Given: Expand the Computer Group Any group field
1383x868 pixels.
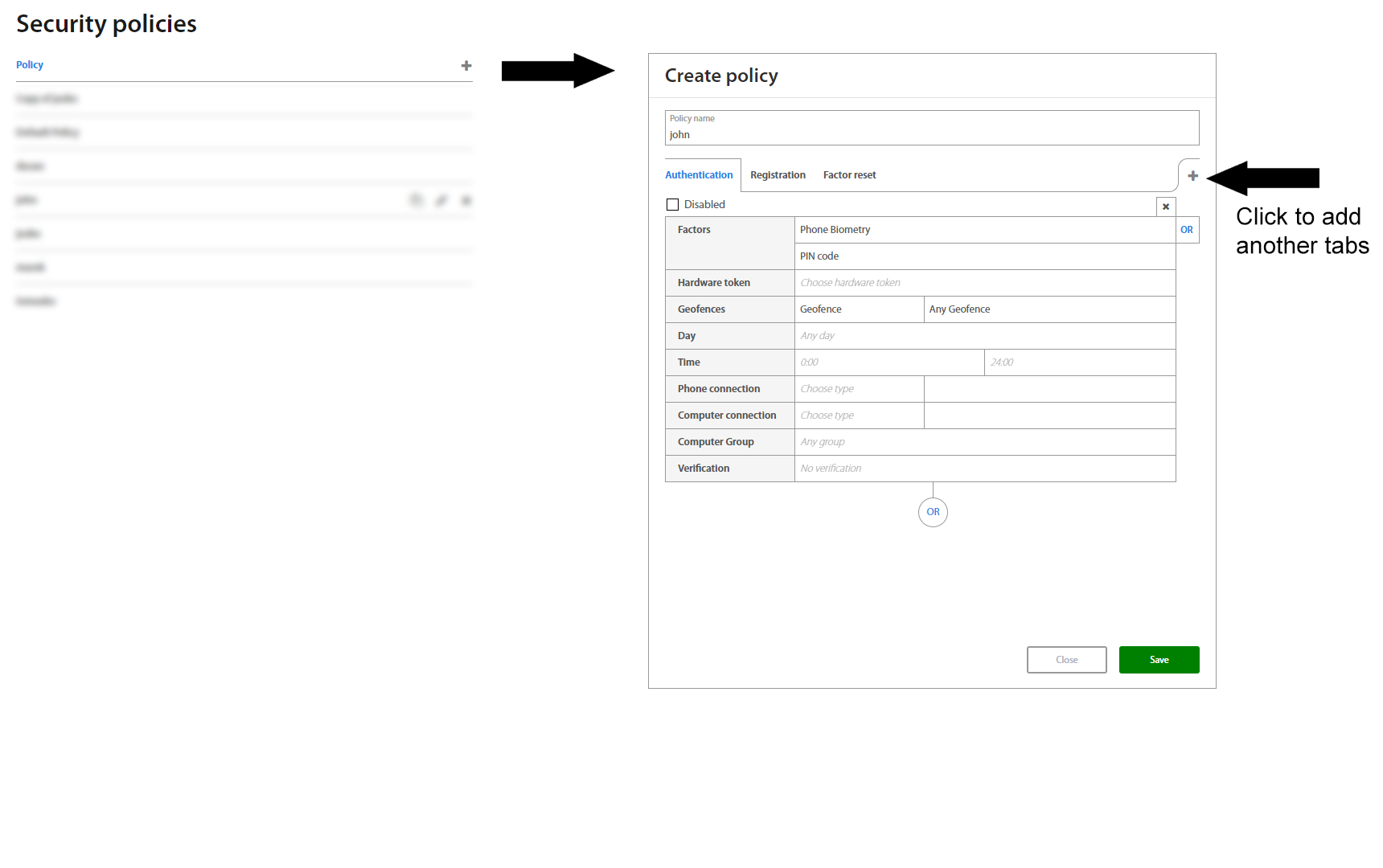Looking at the screenshot, I should point(984,442).
